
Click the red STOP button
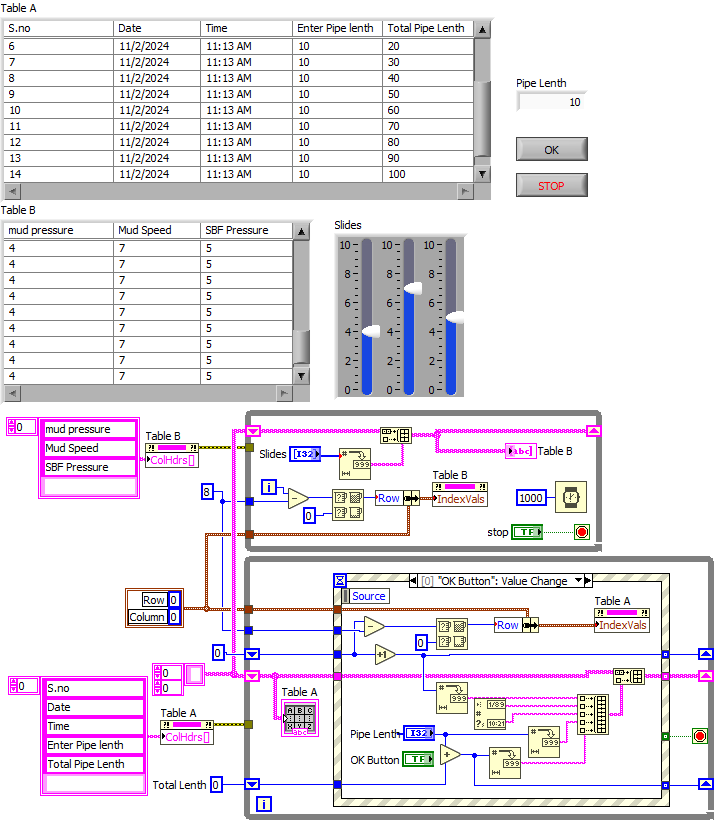click(x=551, y=185)
